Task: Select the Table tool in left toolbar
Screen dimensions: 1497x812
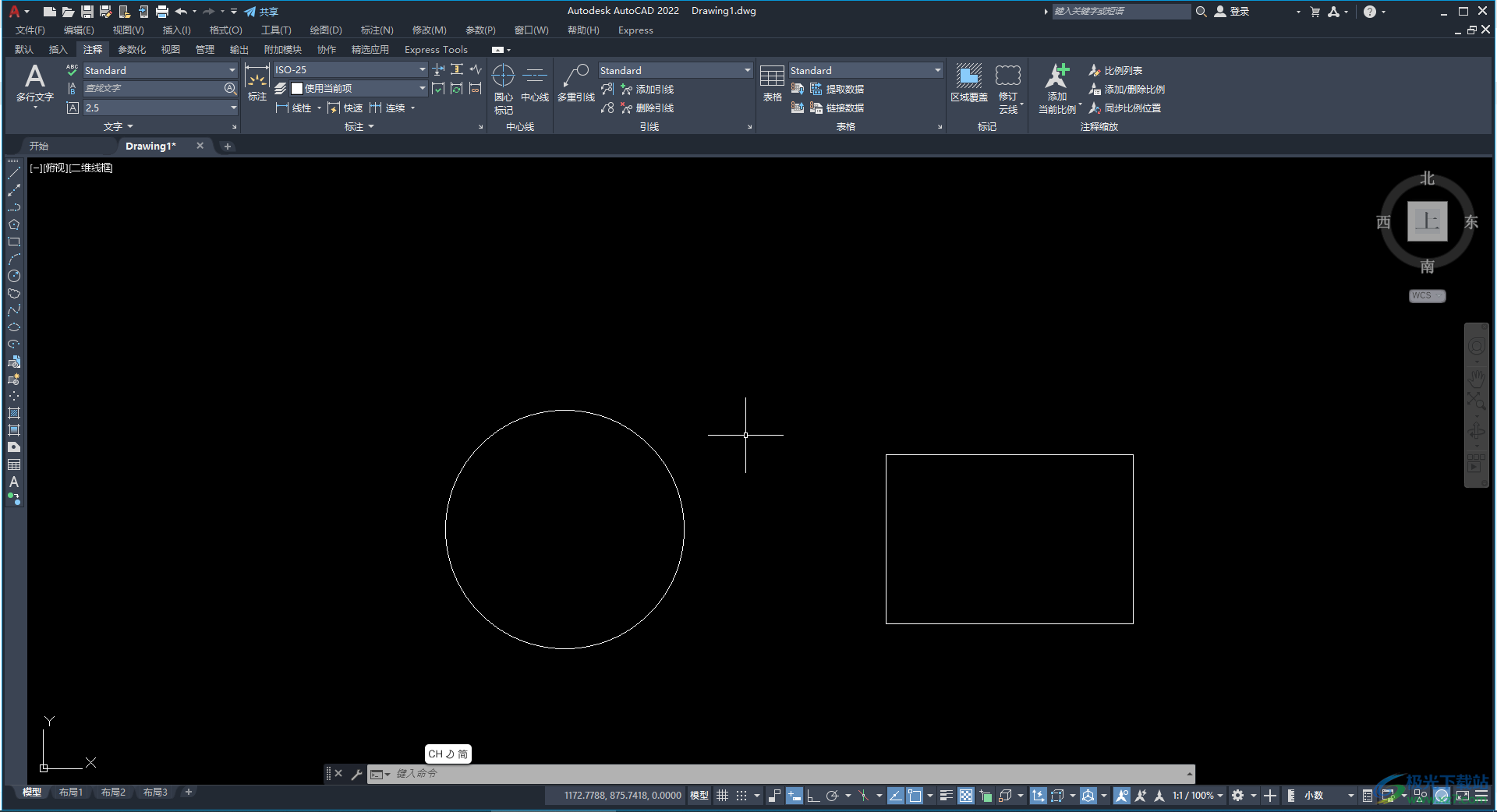Action: (13, 464)
